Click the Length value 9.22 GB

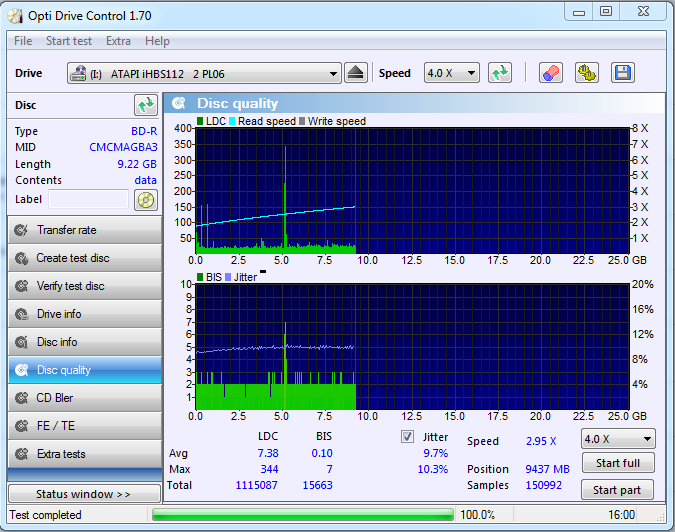pyautogui.click(x=137, y=164)
